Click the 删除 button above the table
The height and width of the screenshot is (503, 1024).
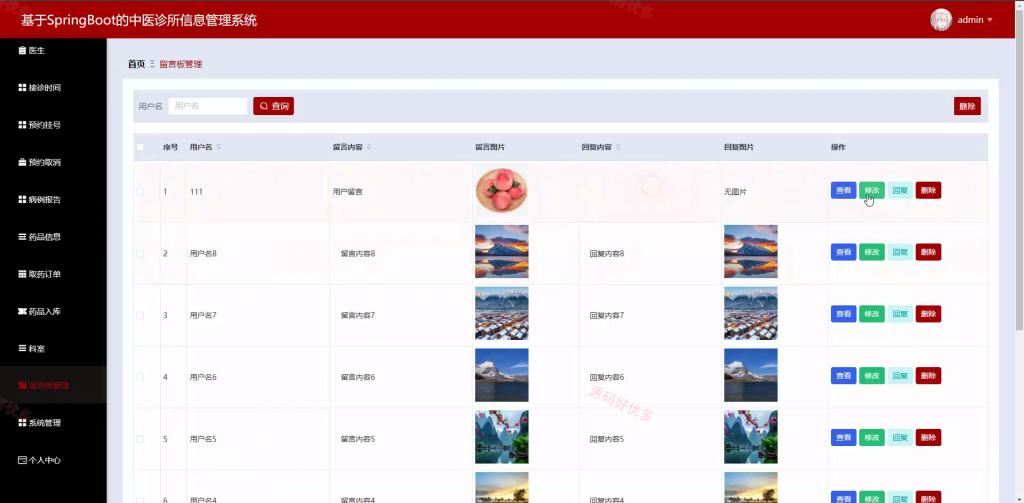point(967,106)
